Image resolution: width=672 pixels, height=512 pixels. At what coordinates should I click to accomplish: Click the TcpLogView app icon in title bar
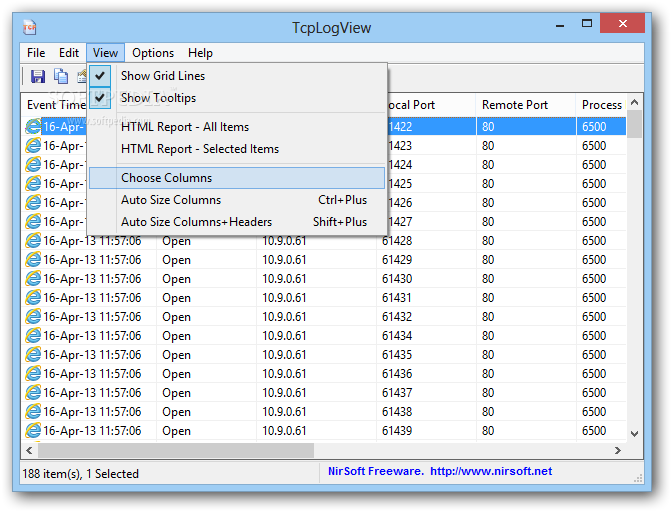[x=30, y=27]
